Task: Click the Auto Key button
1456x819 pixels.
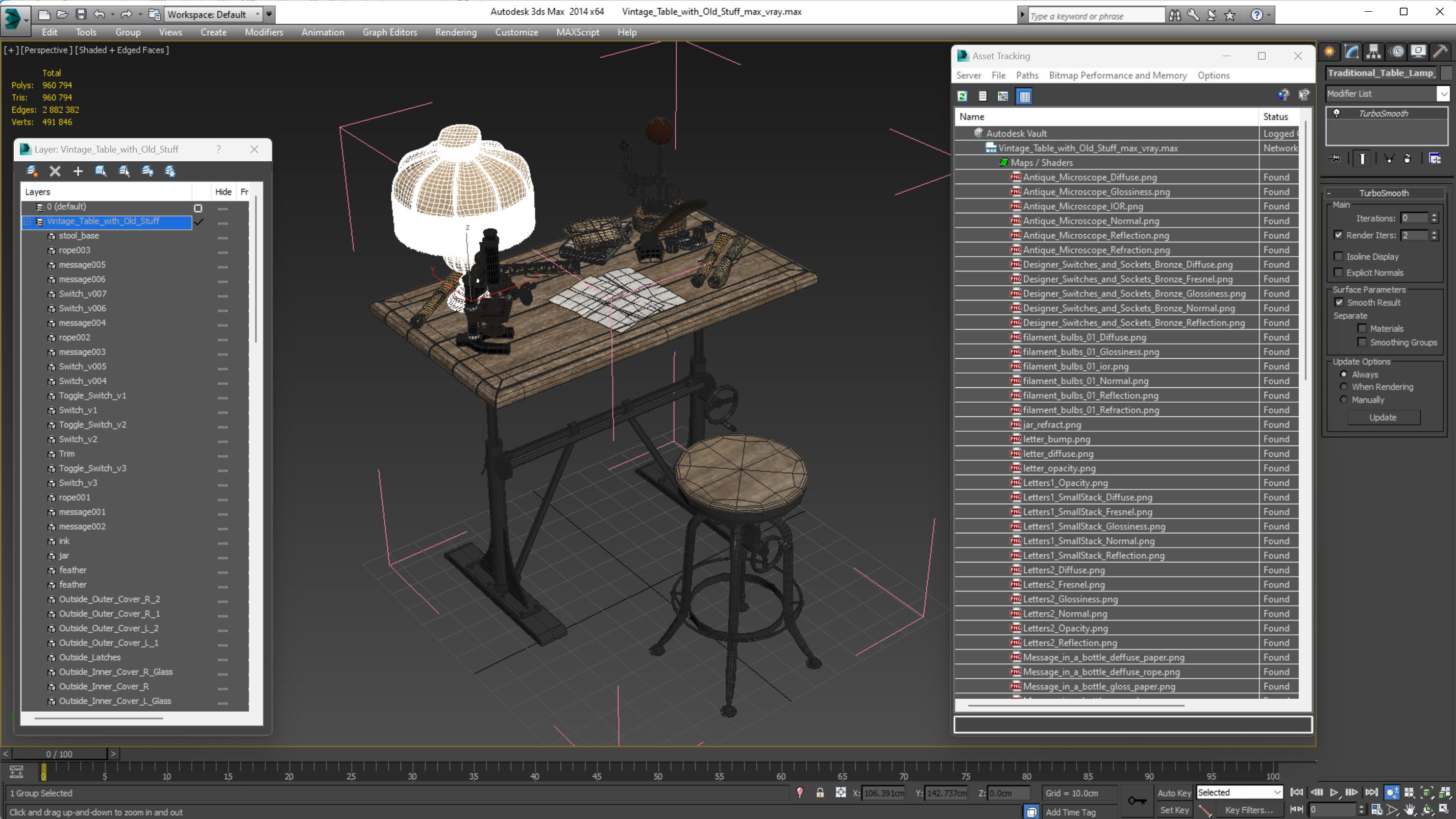Action: (x=1173, y=792)
